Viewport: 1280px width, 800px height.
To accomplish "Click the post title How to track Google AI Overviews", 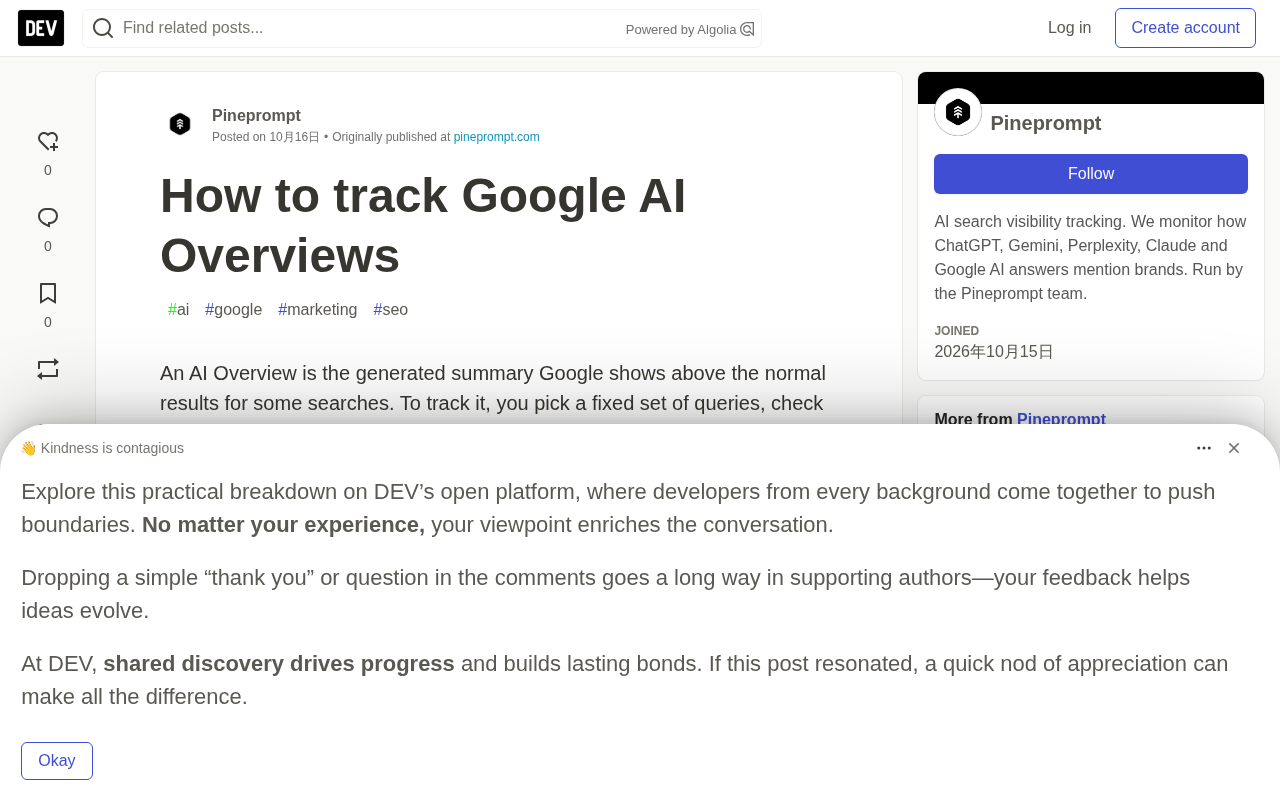I will point(423,225).
